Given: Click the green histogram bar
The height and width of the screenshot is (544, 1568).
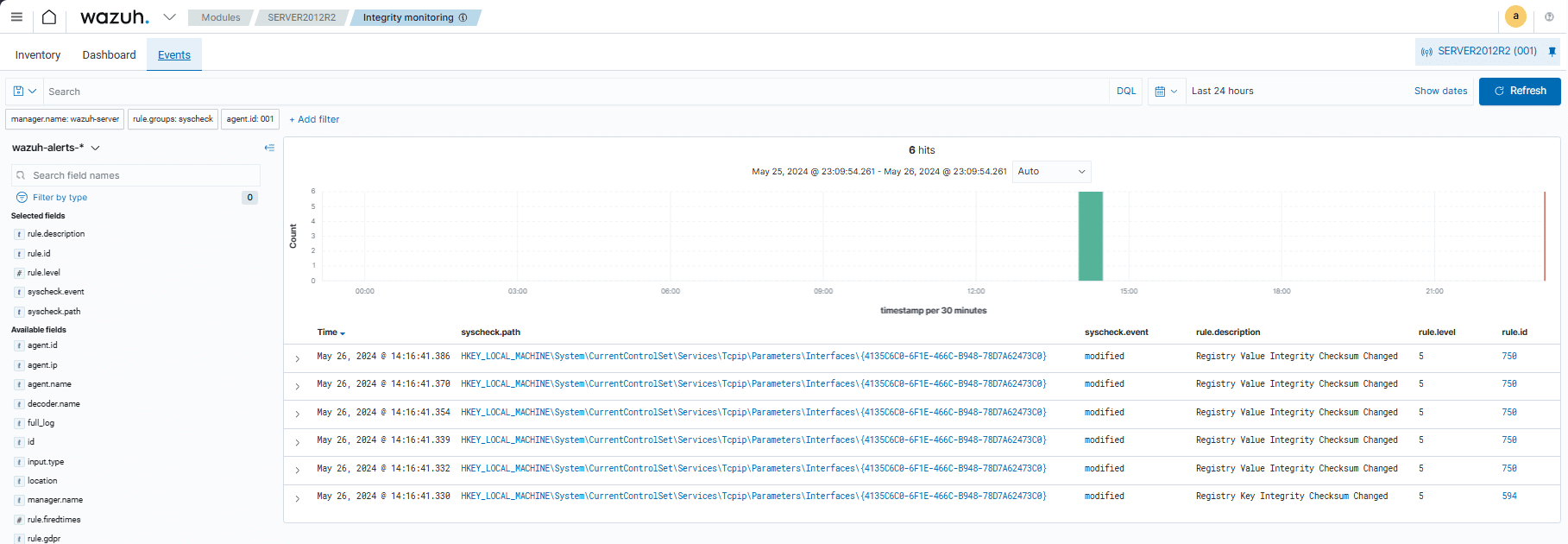Looking at the screenshot, I should (x=1090, y=236).
